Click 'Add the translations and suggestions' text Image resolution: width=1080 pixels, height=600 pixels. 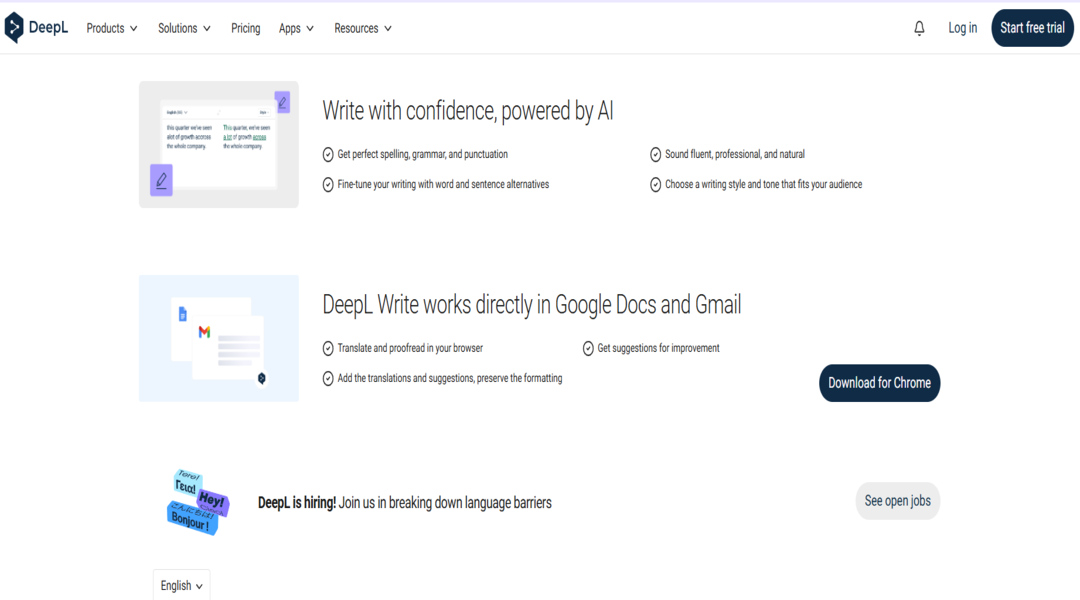pos(450,378)
